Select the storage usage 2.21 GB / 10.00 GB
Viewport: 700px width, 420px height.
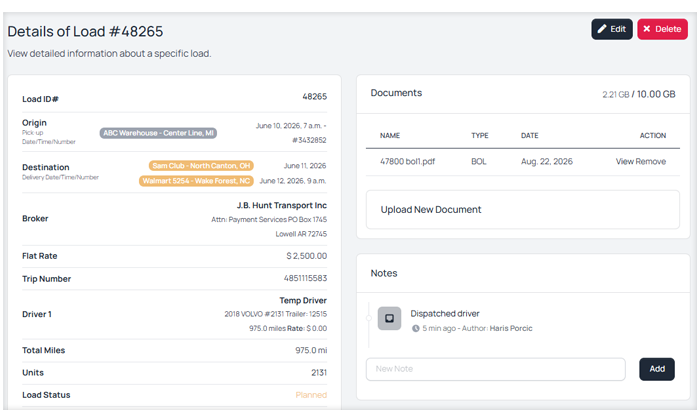coord(638,94)
